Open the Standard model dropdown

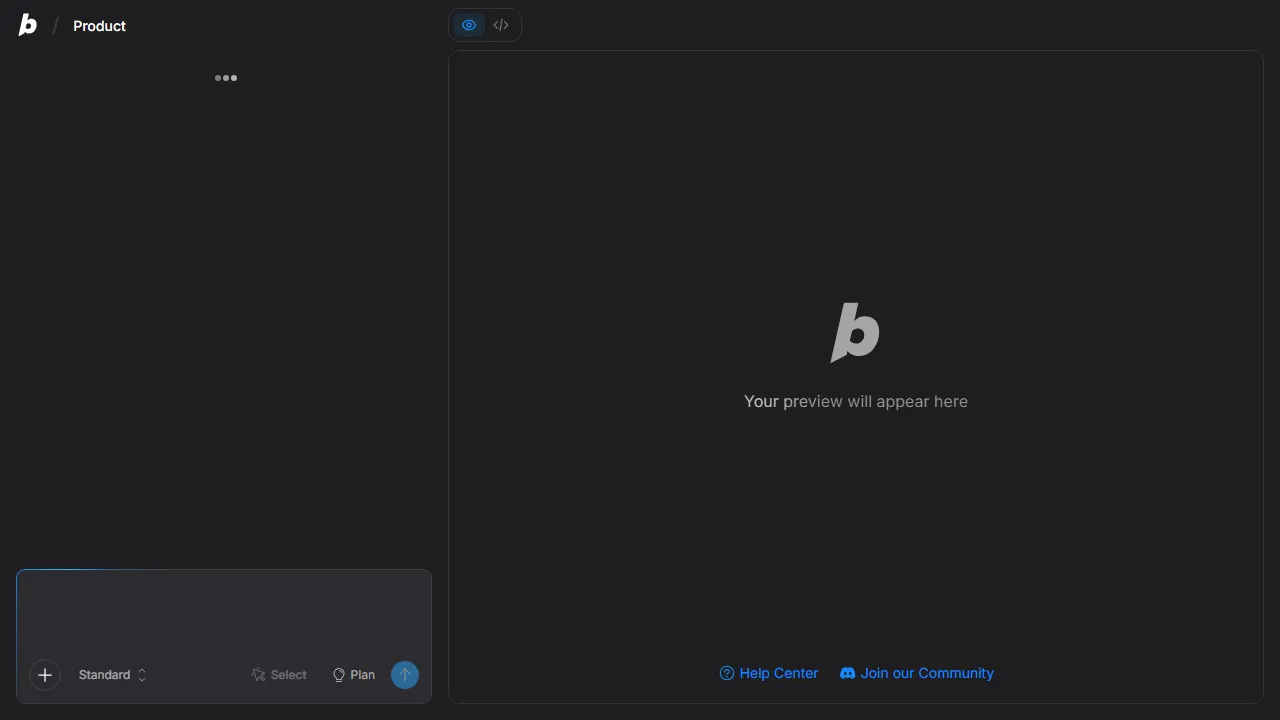[112, 675]
